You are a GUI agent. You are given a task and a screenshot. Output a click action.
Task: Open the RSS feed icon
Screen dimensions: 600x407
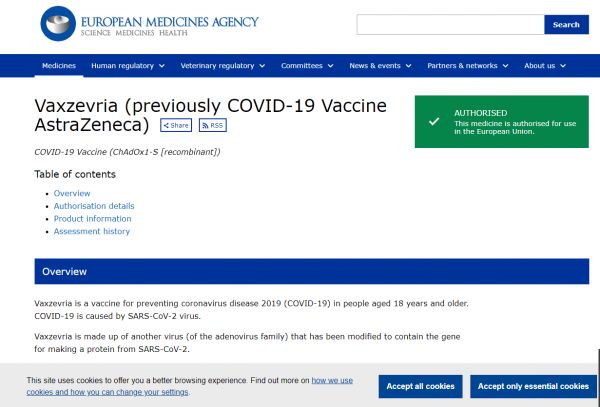pos(212,125)
